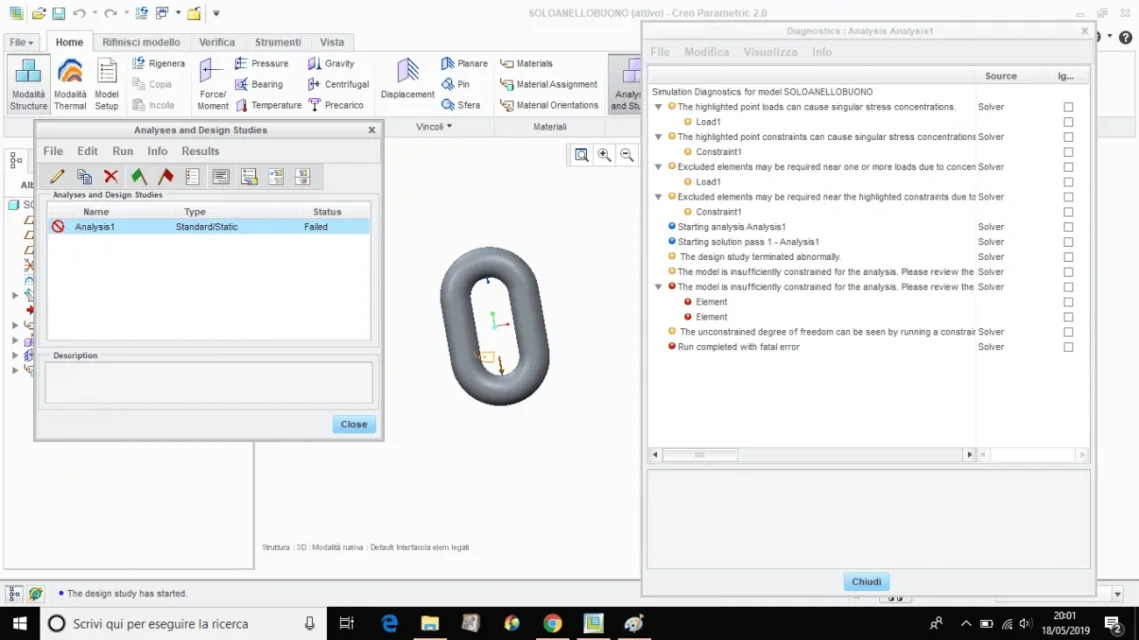Collapse the highlighted point constraints warning
This screenshot has height=640, width=1139.
pyautogui.click(x=658, y=137)
